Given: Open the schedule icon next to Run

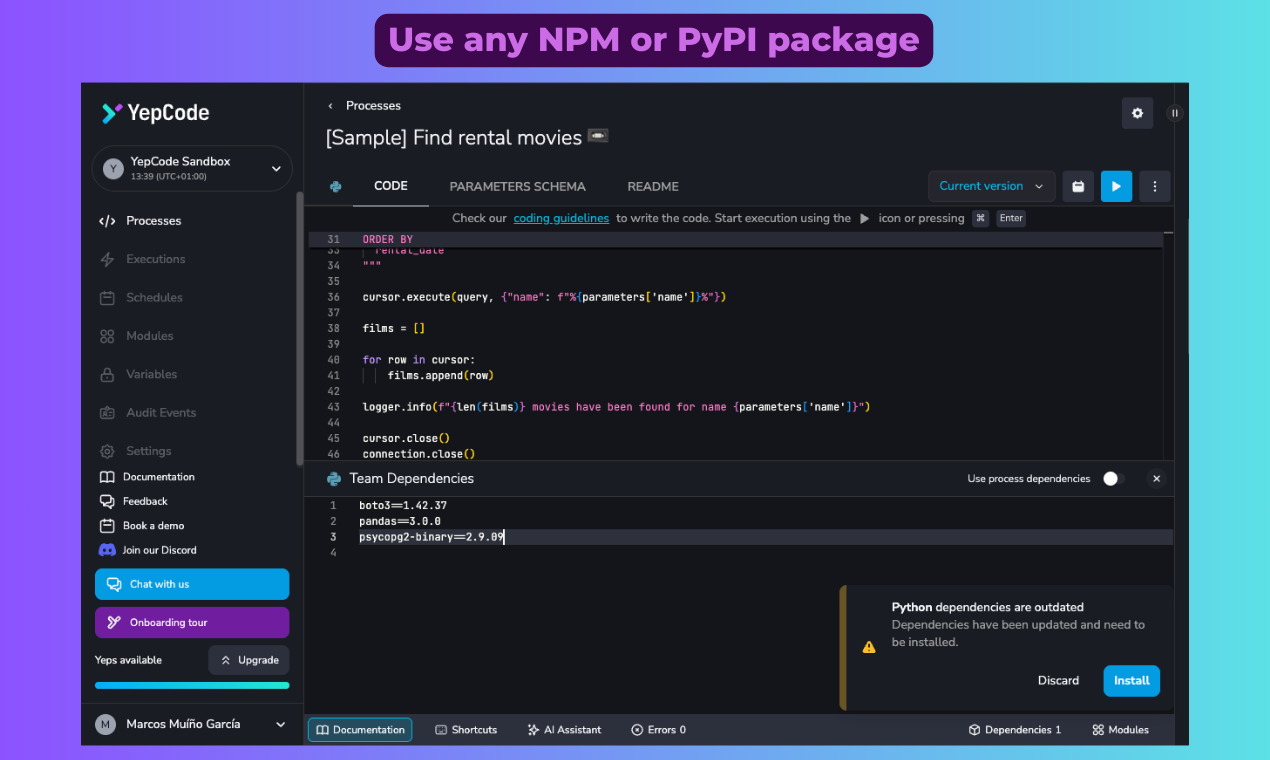Looking at the screenshot, I should [1078, 186].
